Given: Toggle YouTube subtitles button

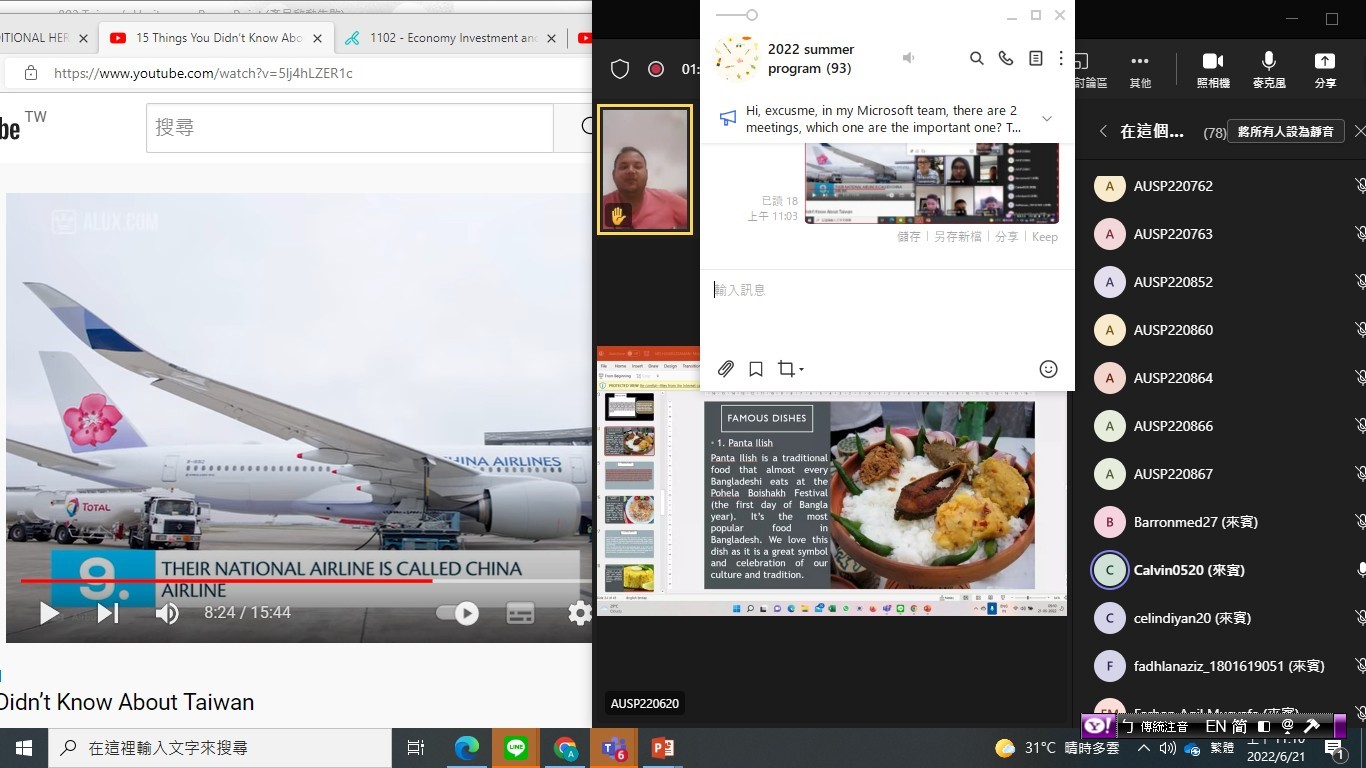Looking at the screenshot, I should coord(521,613).
